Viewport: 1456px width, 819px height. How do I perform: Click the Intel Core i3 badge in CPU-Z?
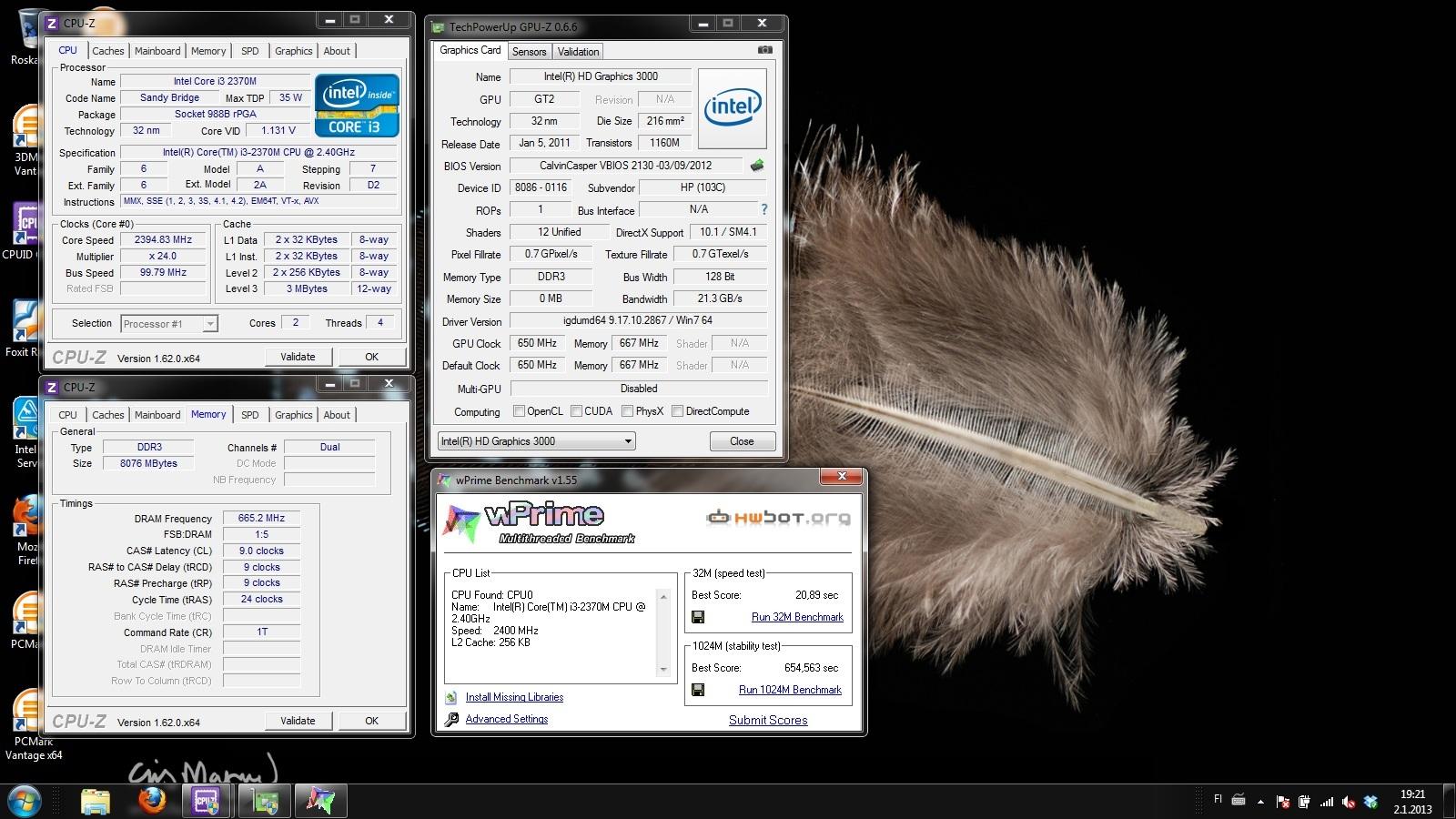click(357, 106)
